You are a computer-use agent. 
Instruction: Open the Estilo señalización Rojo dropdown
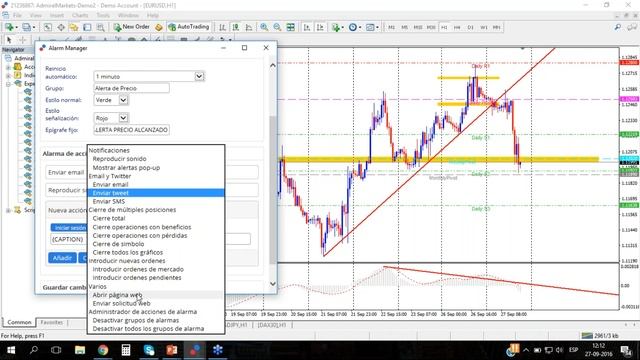click(x=123, y=118)
